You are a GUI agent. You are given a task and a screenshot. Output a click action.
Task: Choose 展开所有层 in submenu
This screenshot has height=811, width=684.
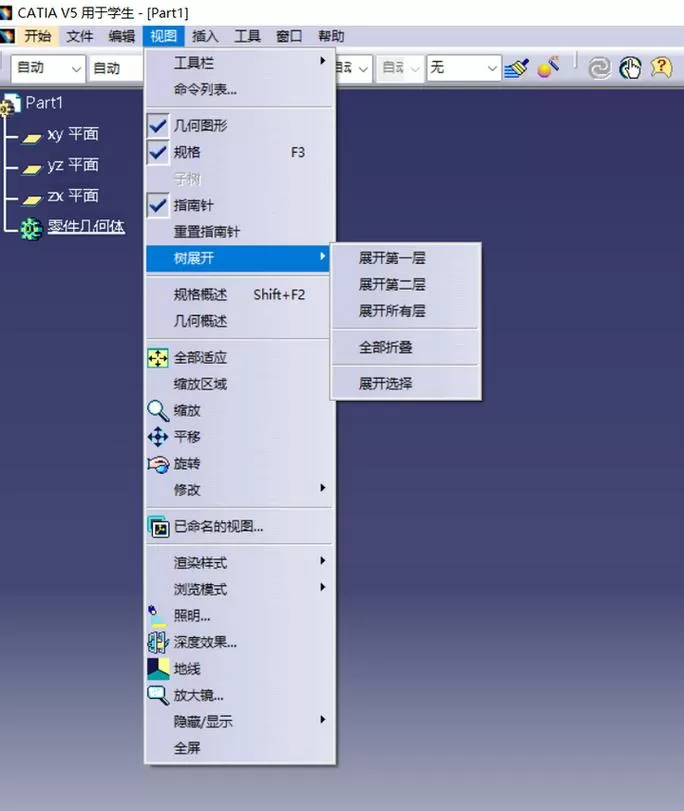coord(406,310)
